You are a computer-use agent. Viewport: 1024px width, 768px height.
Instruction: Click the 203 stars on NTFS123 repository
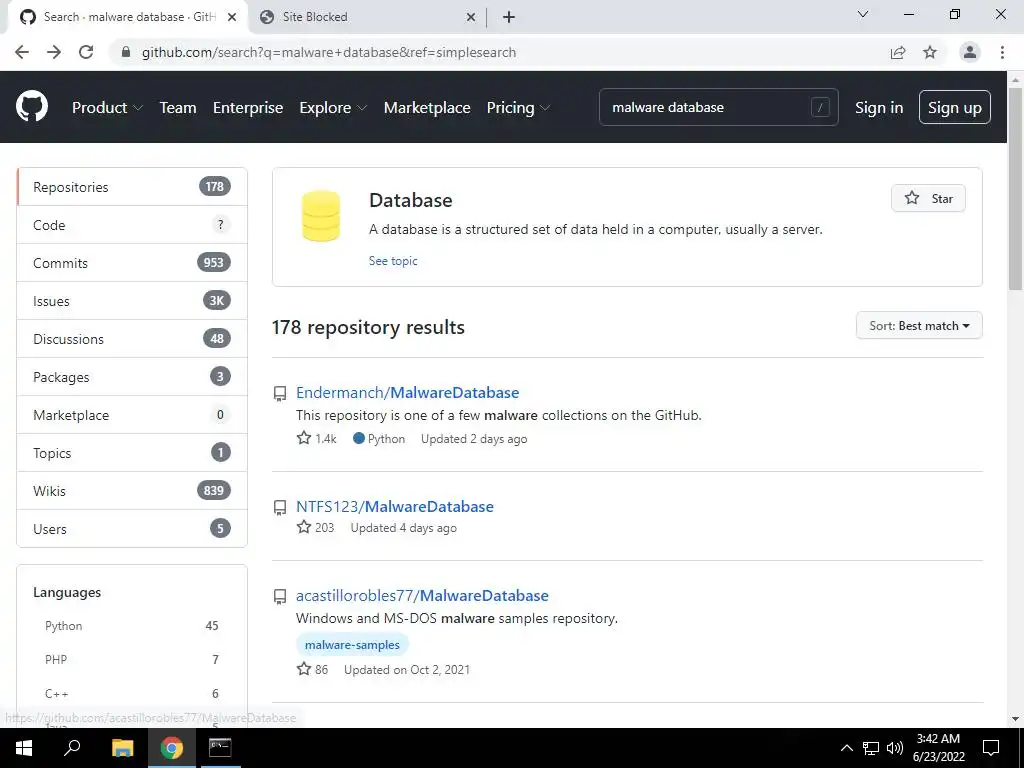pyautogui.click(x=315, y=527)
